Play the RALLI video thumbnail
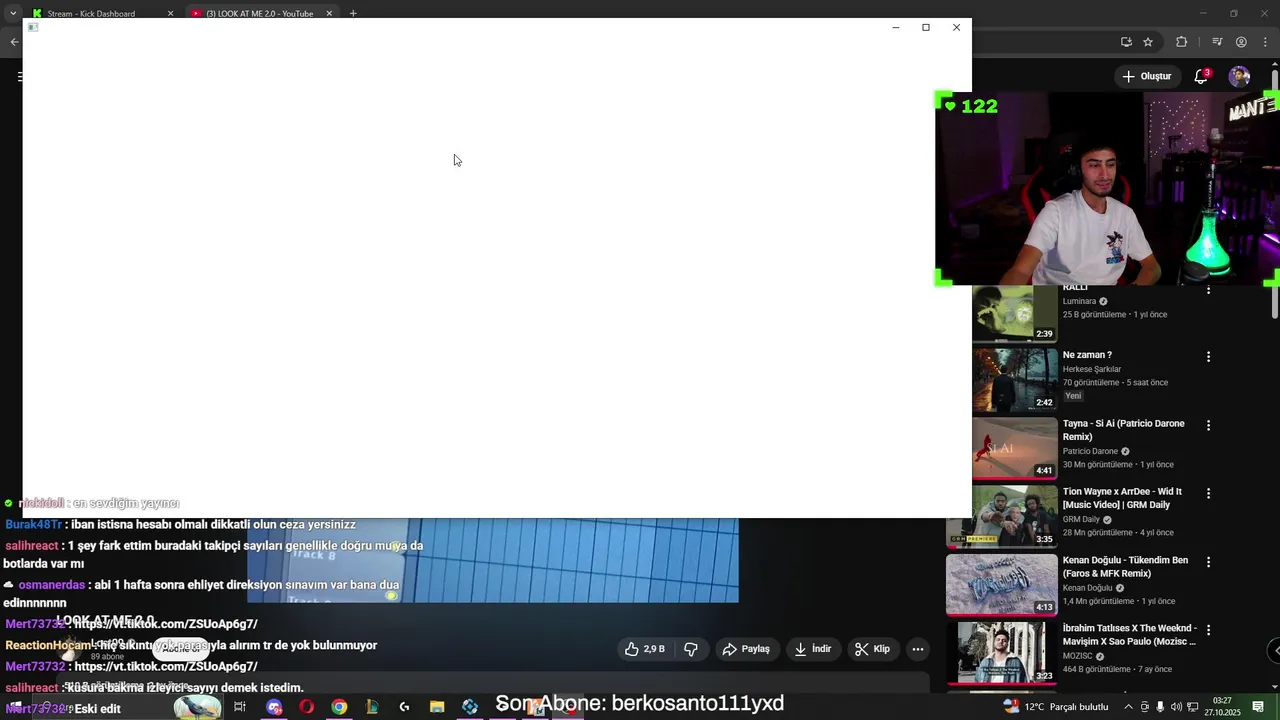1280x720 pixels. [x=1015, y=314]
